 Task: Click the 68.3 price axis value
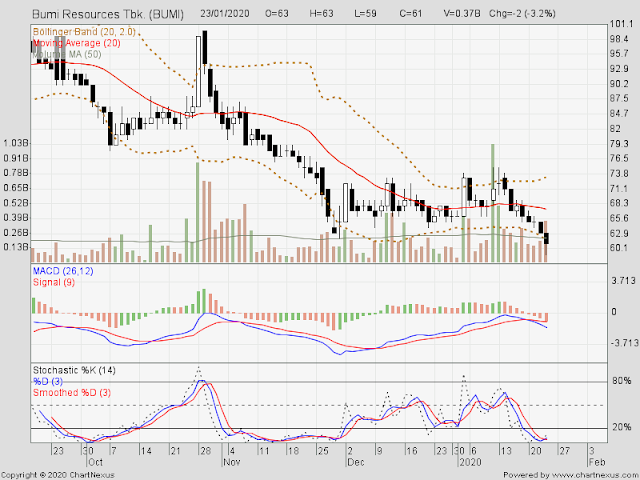click(x=619, y=203)
